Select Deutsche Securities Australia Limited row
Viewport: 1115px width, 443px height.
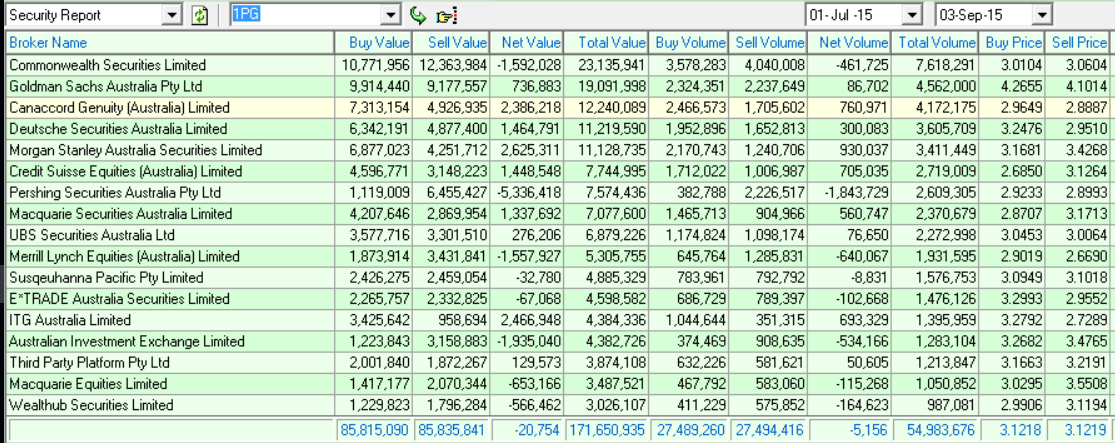[x=558, y=129]
